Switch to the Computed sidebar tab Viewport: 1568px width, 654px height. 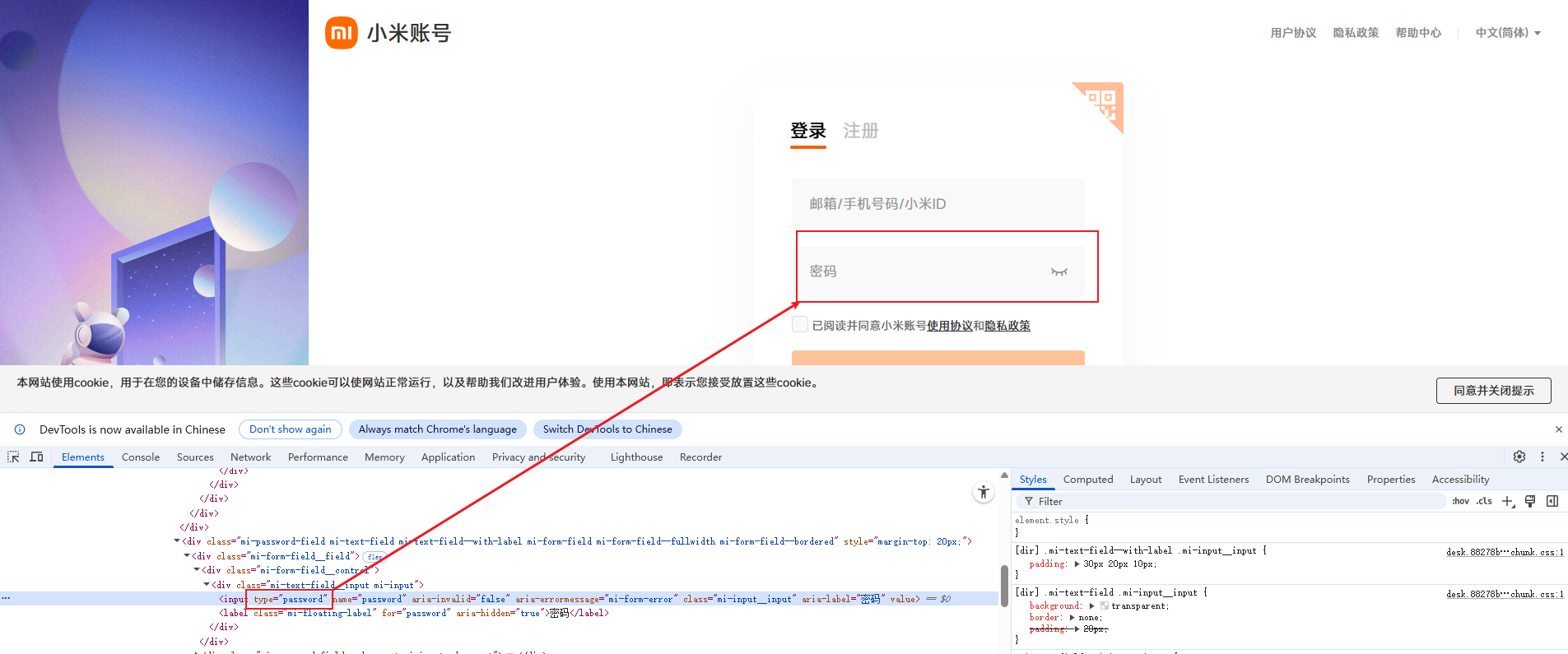1088,480
